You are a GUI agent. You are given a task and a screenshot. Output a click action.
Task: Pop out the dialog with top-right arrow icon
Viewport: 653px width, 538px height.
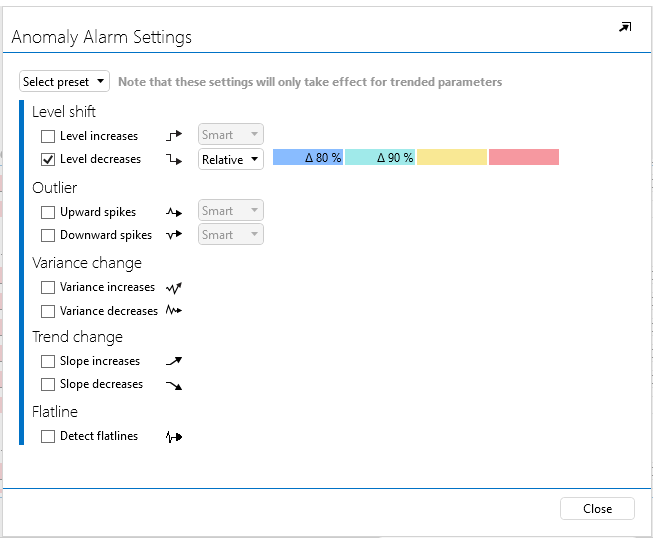click(x=625, y=27)
